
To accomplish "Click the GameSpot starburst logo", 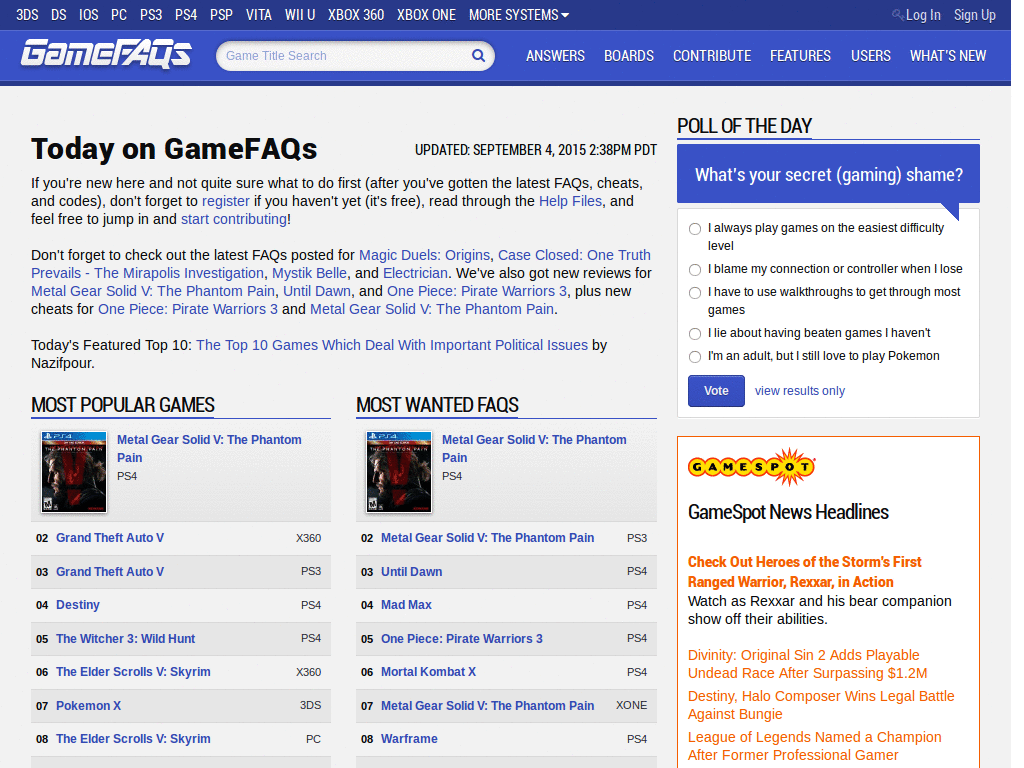I will [751, 465].
